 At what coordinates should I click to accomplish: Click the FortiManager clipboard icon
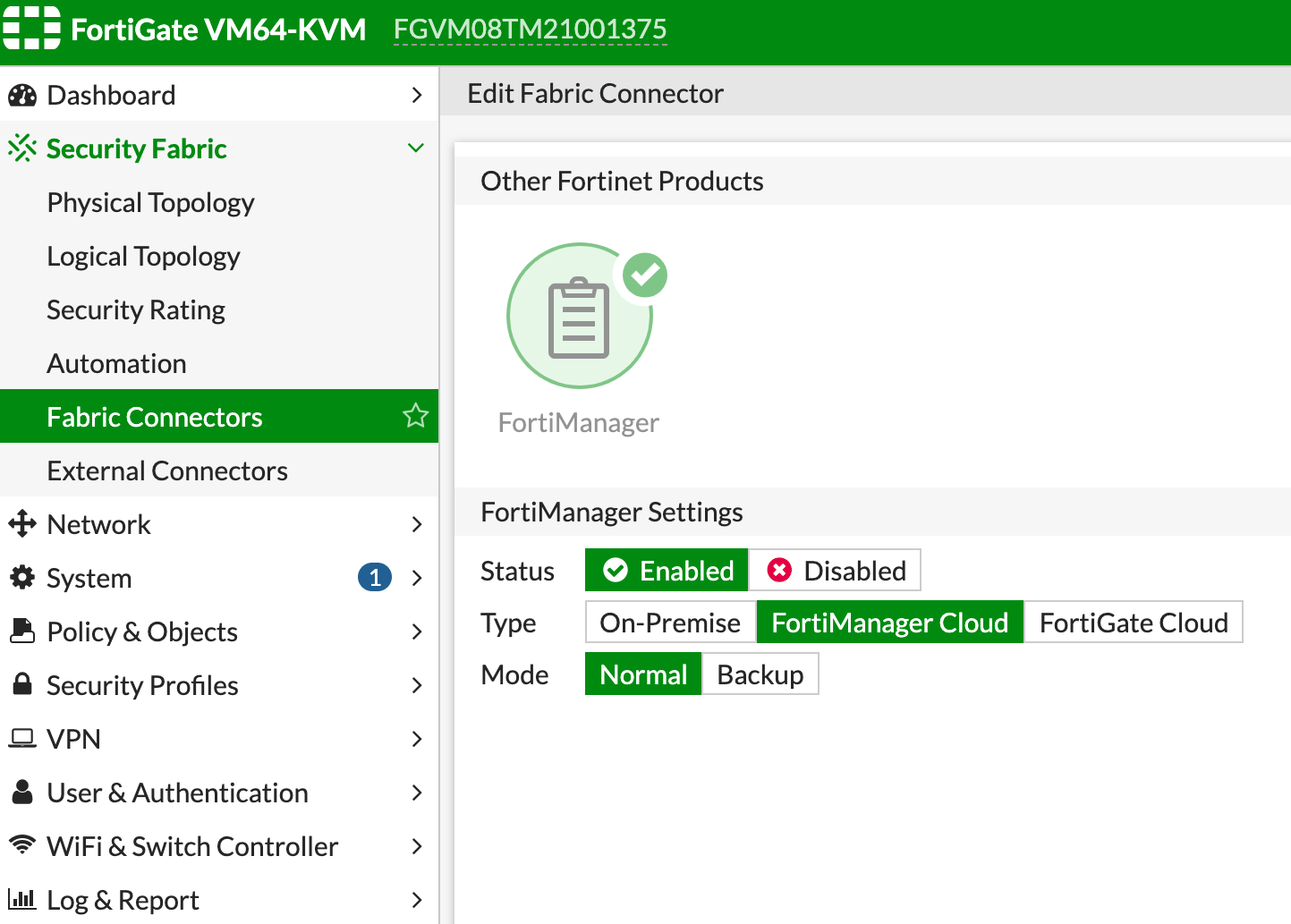[x=579, y=316]
